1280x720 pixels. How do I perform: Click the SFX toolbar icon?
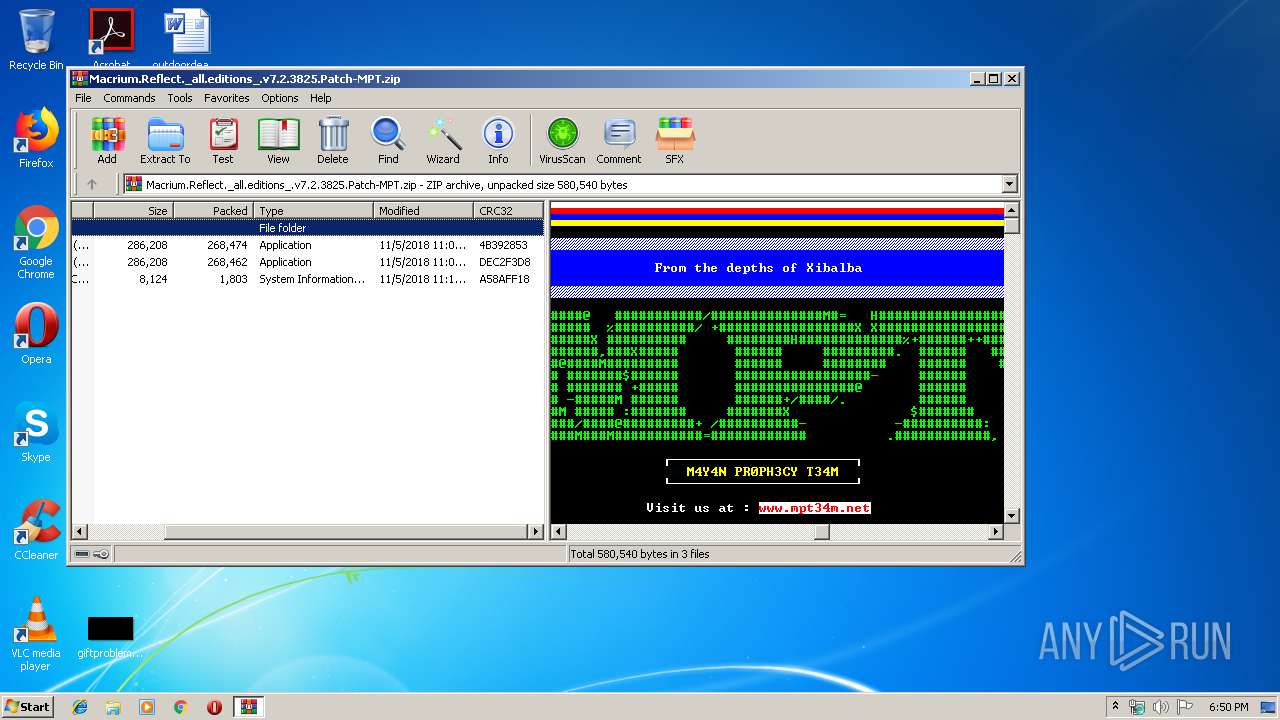click(x=675, y=140)
